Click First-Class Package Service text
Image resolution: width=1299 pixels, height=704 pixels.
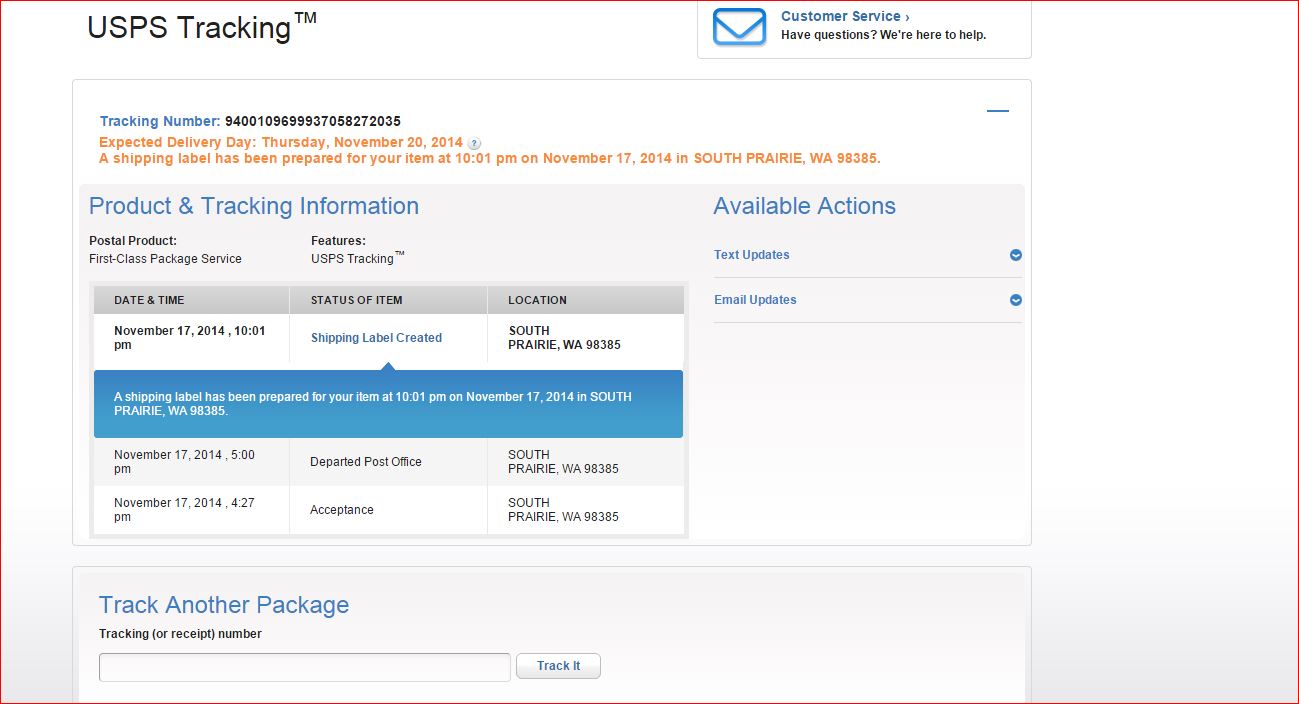point(165,259)
